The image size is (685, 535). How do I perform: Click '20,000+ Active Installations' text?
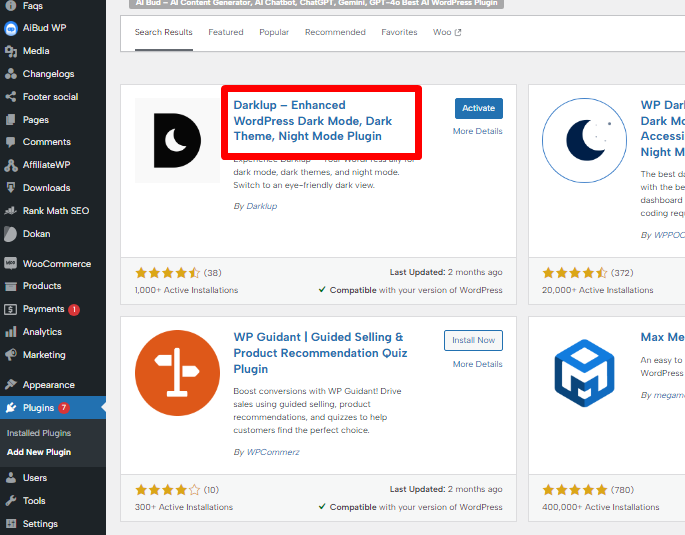598,290
